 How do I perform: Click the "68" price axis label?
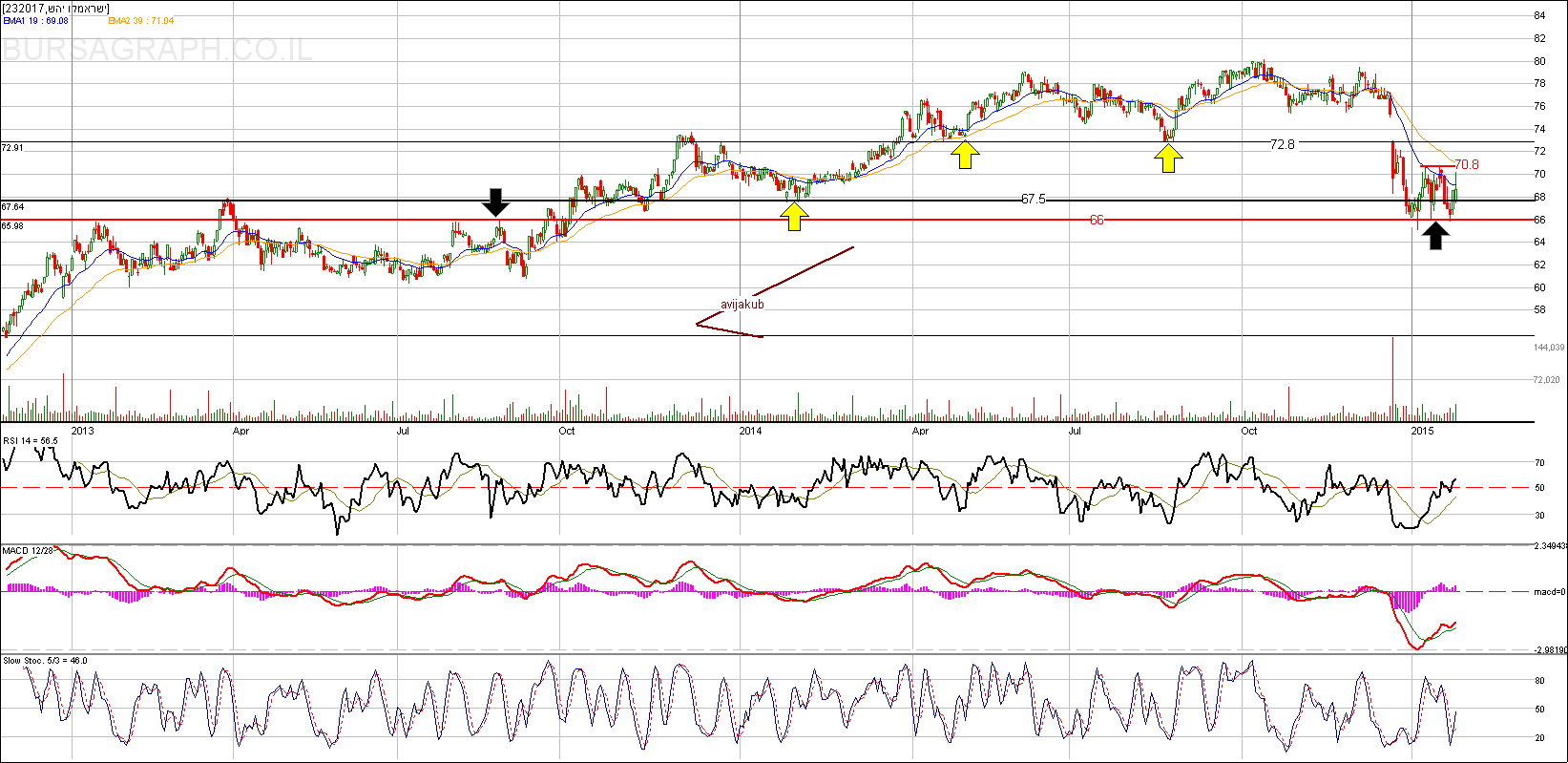click(1540, 197)
